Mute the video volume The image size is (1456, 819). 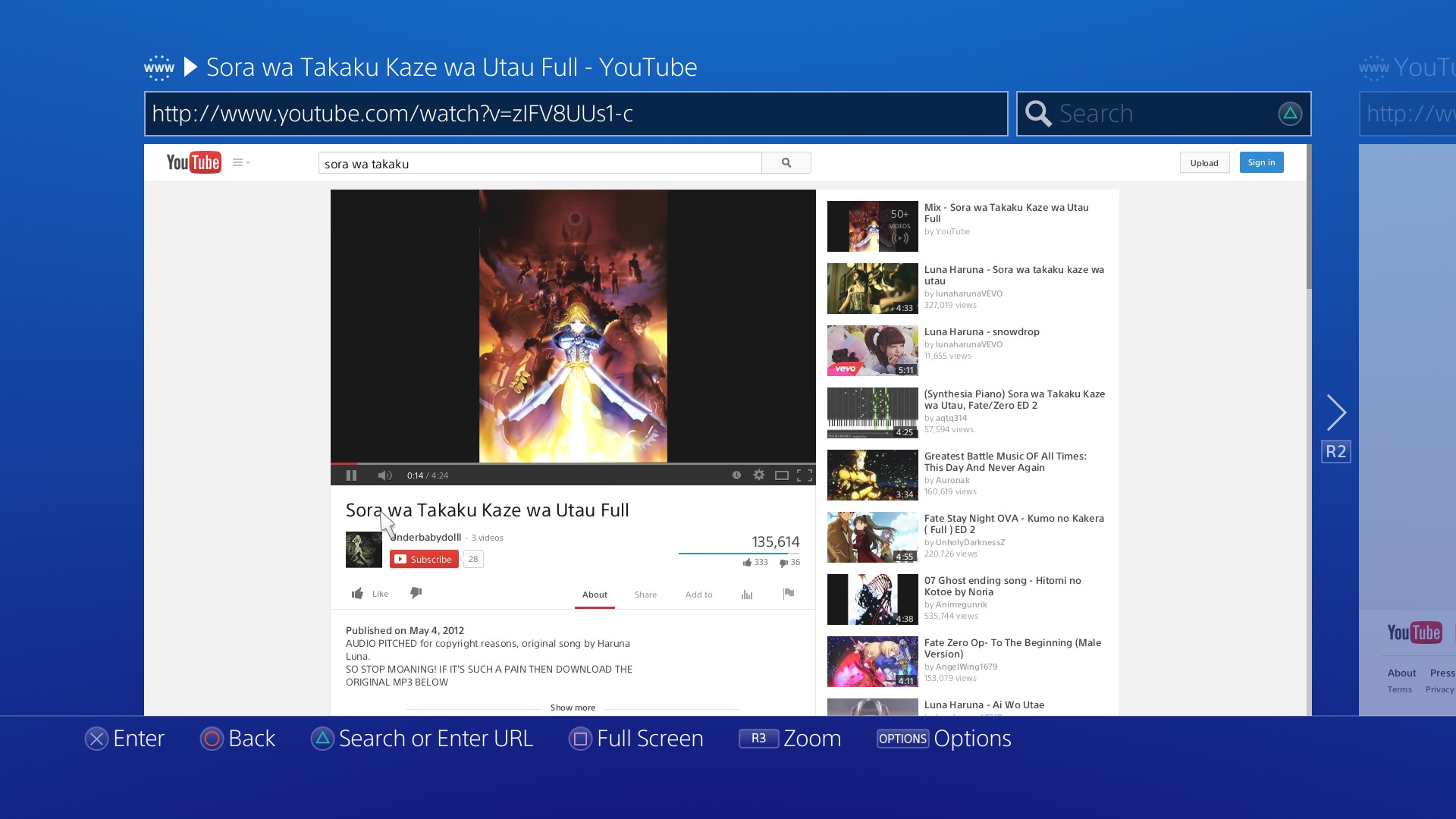click(x=384, y=475)
